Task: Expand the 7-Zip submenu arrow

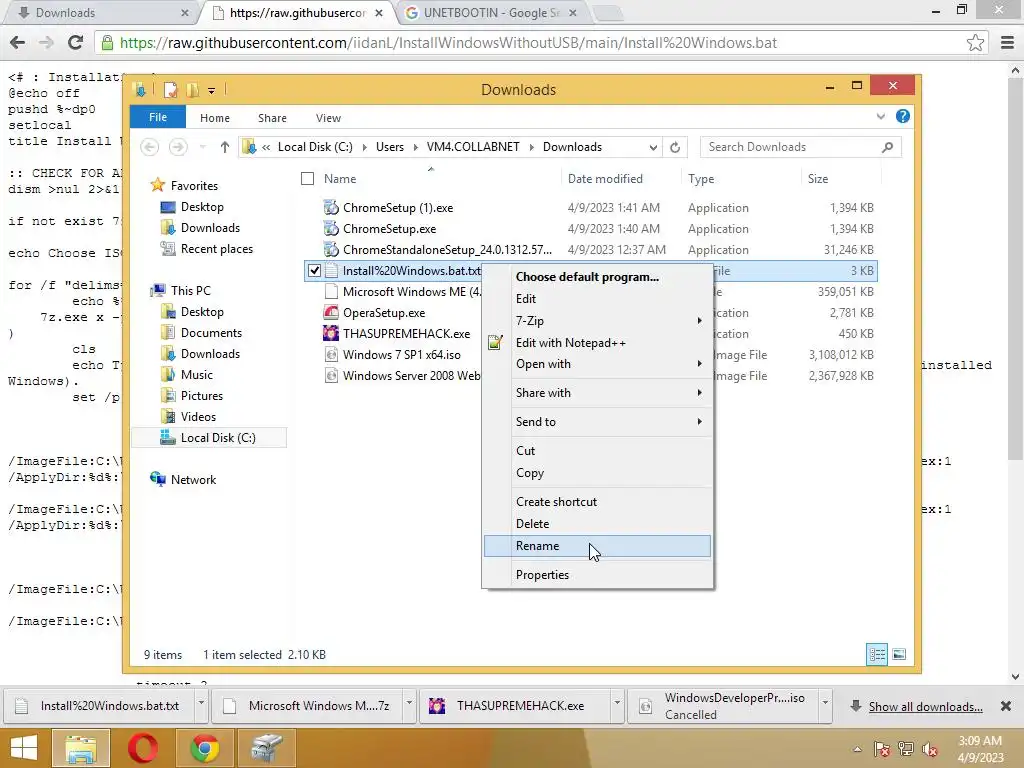Action: [699, 321]
